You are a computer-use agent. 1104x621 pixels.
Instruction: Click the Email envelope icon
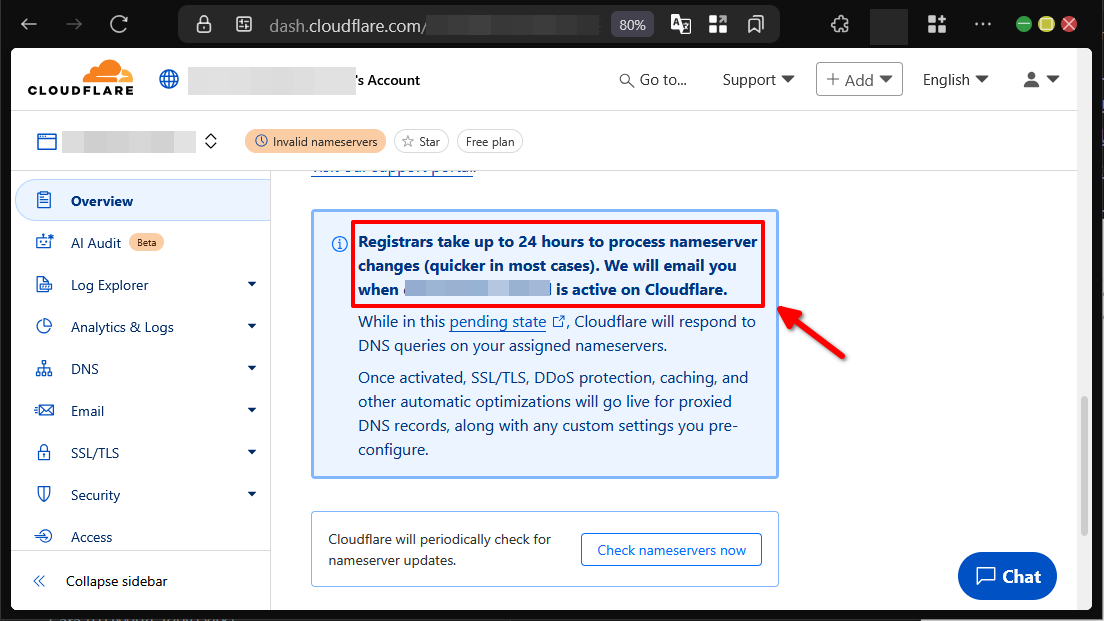[x=44, y=410]
